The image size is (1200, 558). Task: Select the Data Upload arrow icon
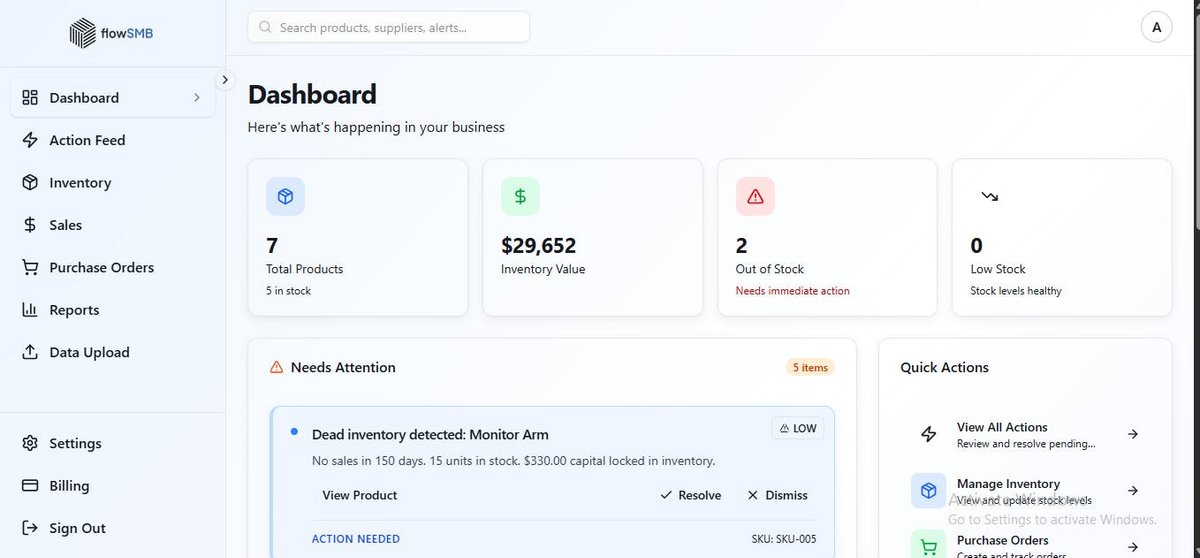tap(30, 352)
